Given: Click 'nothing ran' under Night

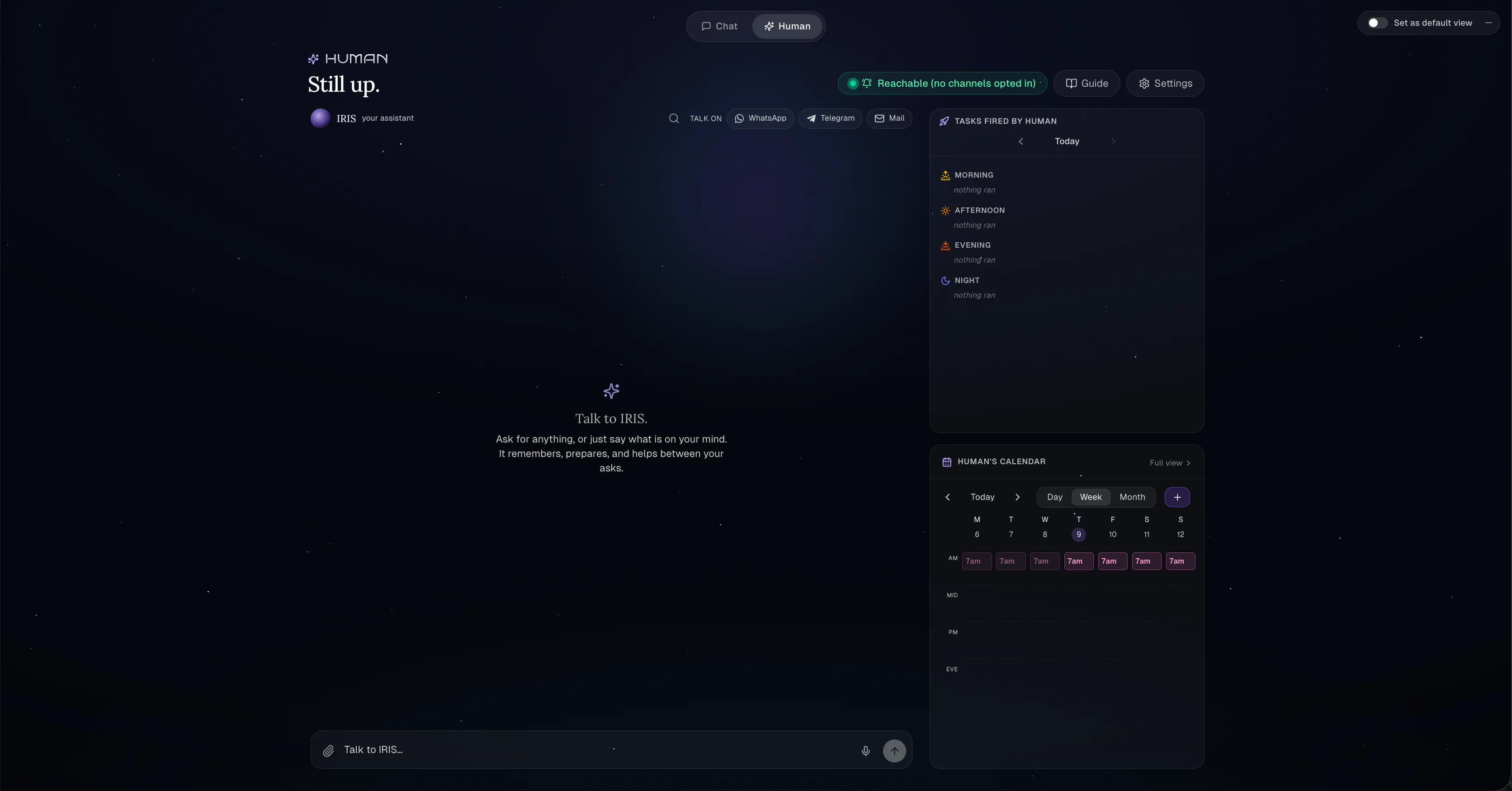Looking at the screenshot, I should (x=974, y=296).
